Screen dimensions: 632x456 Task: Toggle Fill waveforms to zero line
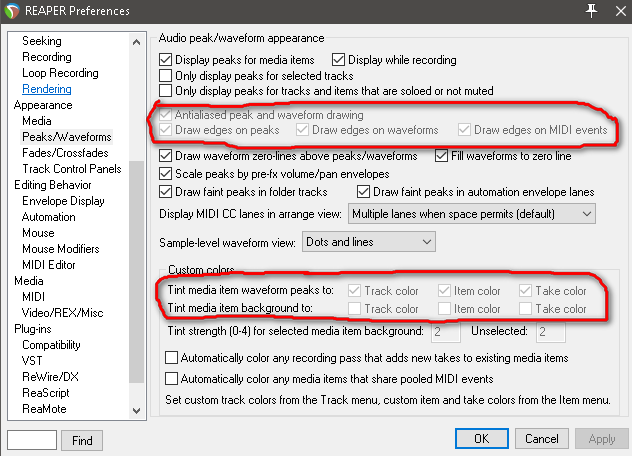pyautogui.click(x=442, y=156)
